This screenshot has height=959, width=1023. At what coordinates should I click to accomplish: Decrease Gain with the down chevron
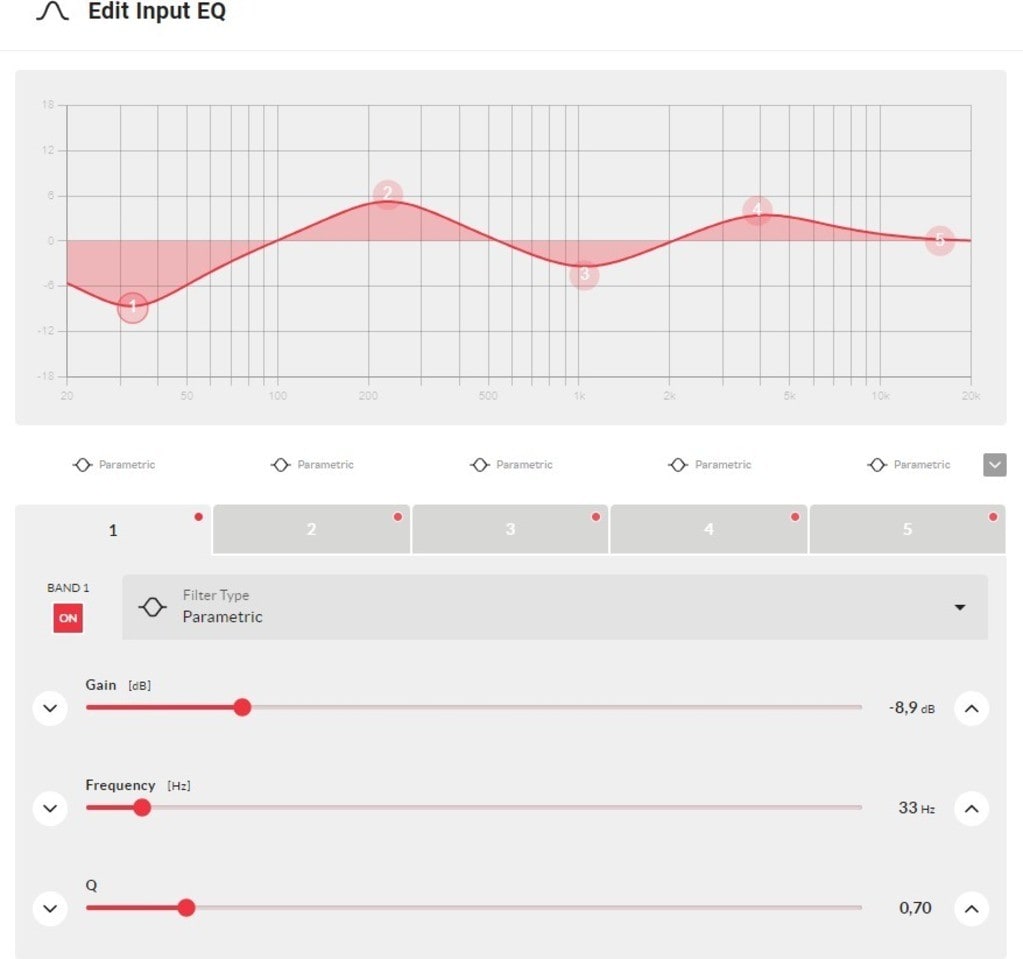click(50, 709)
